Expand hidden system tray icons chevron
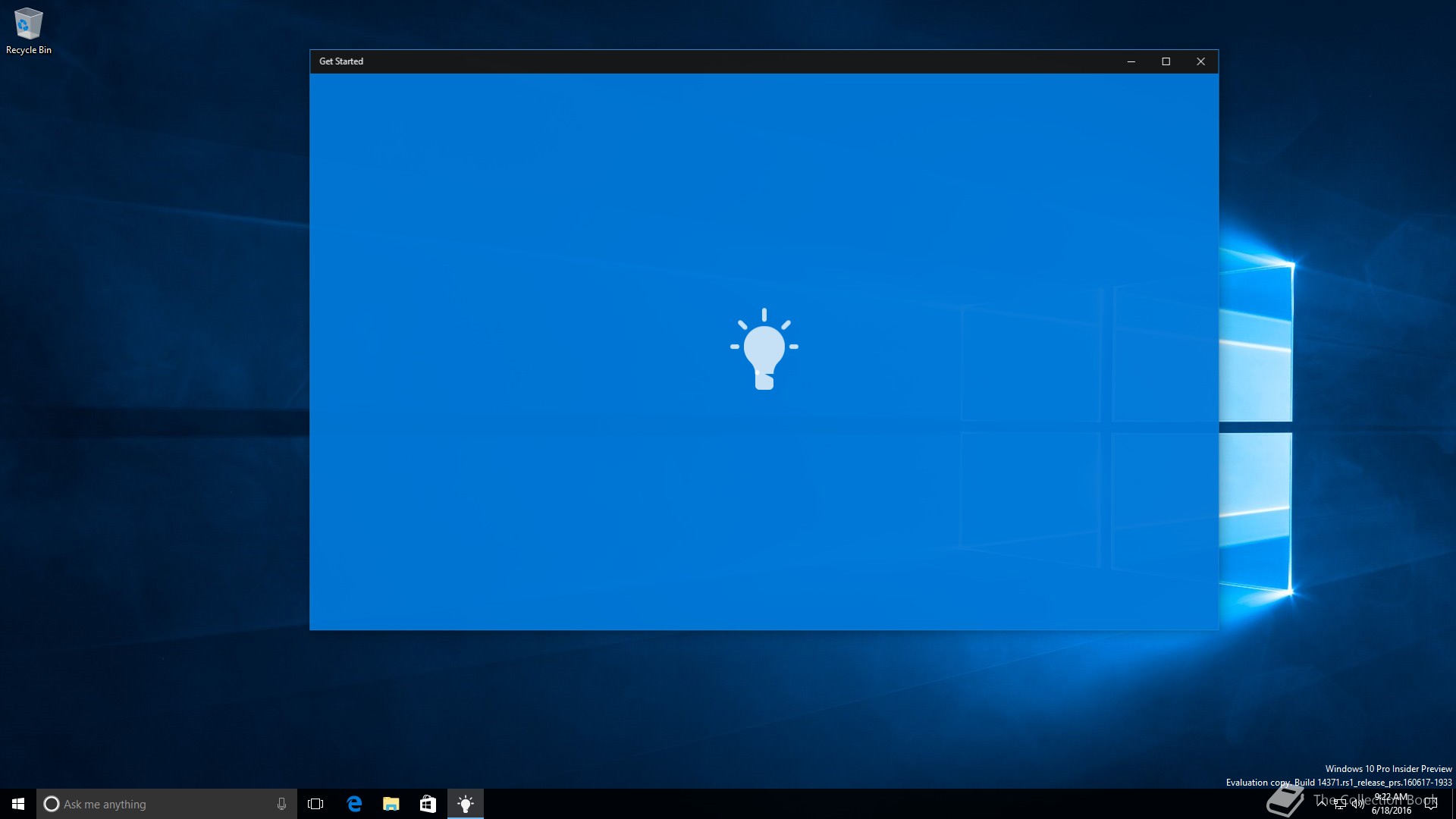 (x=1322, y=802)
